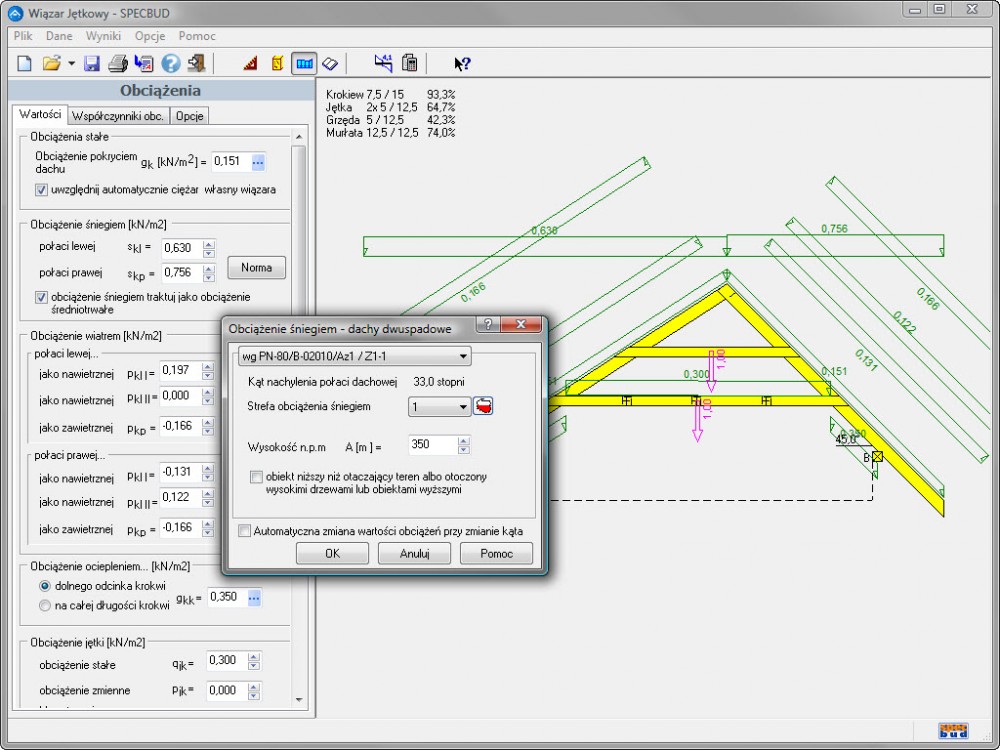Click the floppy disk save icon

[91, 64]
